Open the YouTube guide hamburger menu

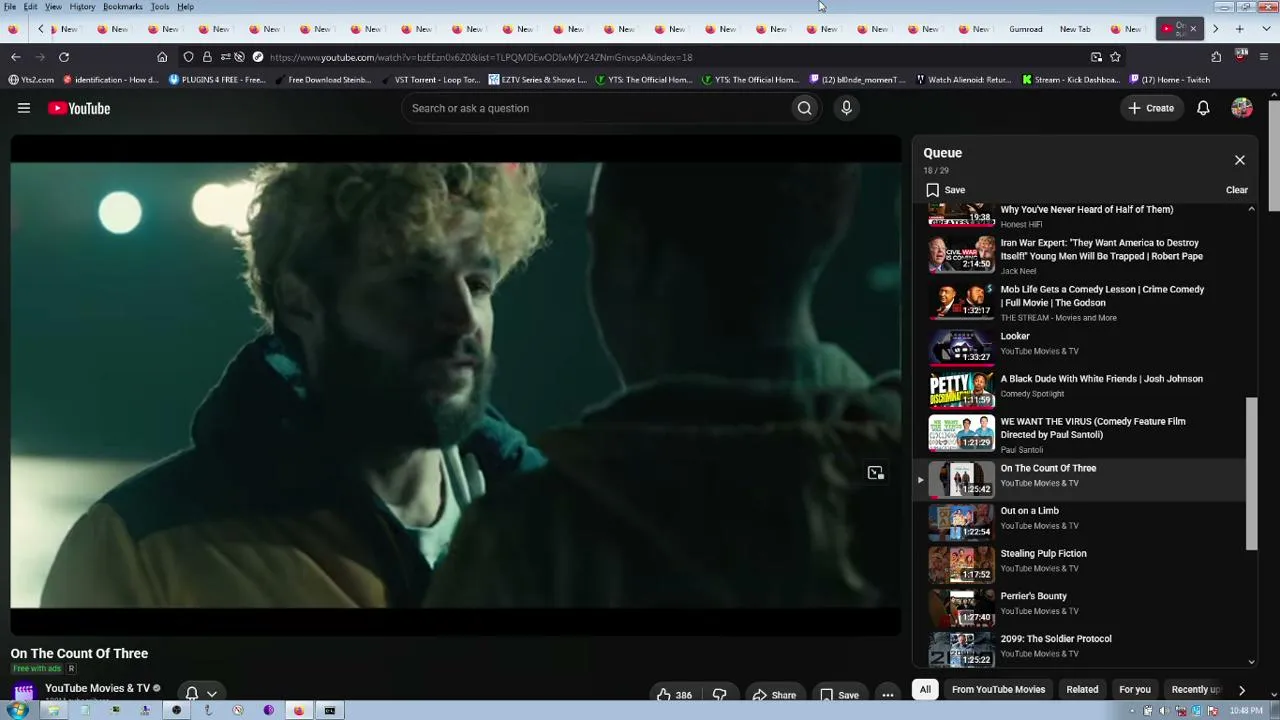(x=24, y=108)
